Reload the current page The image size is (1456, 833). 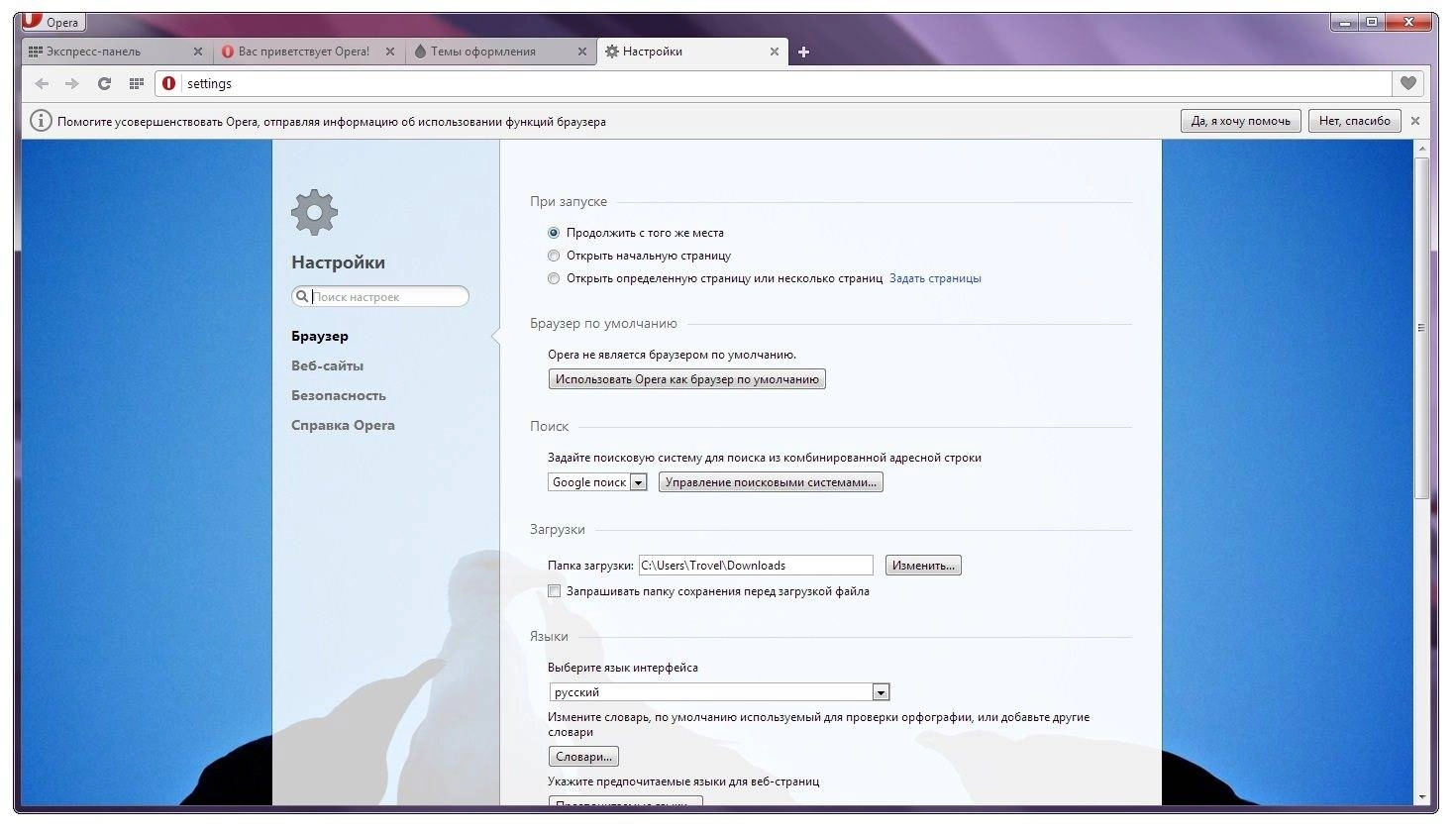pyautogui.click(x=104, y=84)
